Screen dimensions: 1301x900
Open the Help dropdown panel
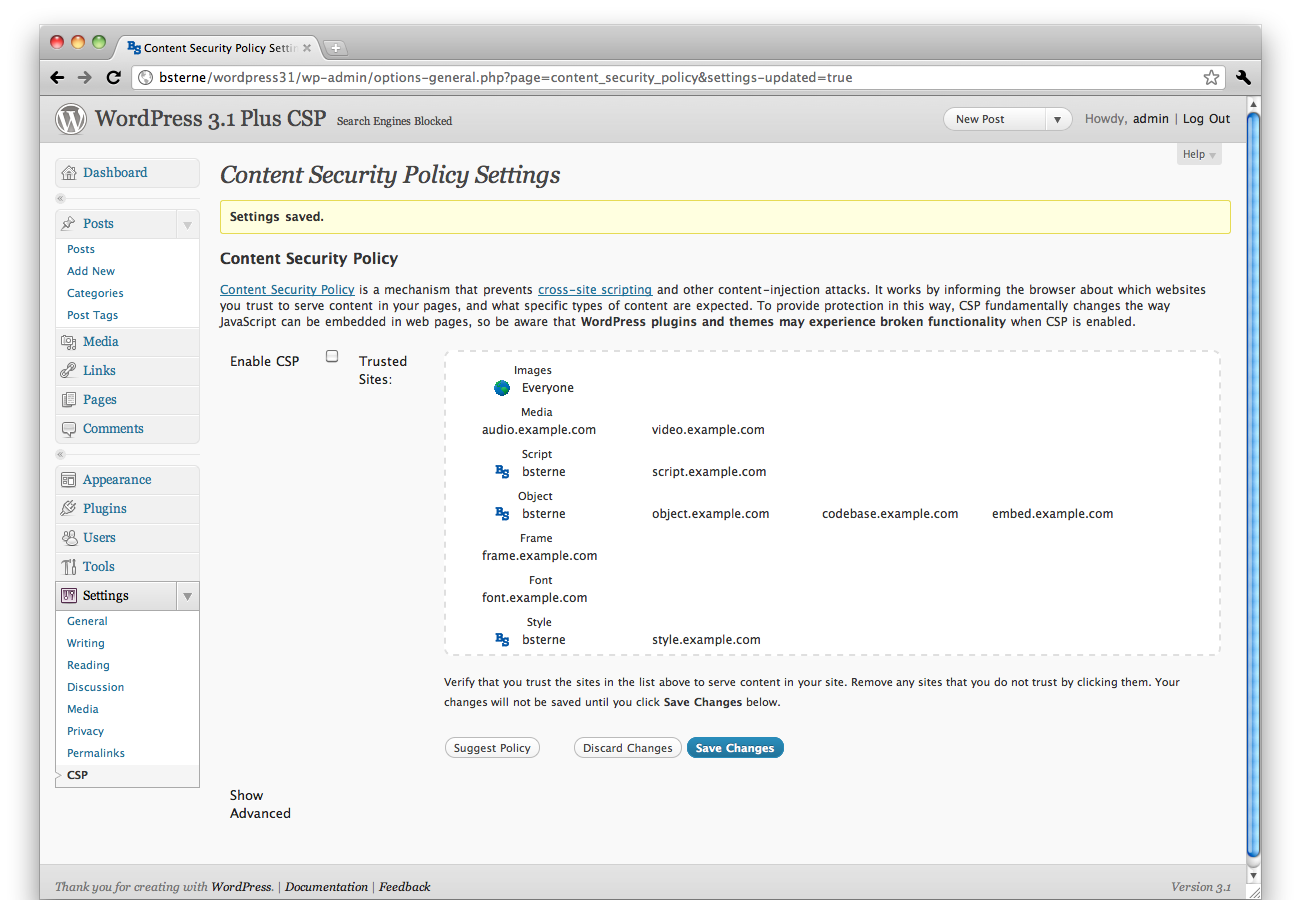(x=1199, y=154)
